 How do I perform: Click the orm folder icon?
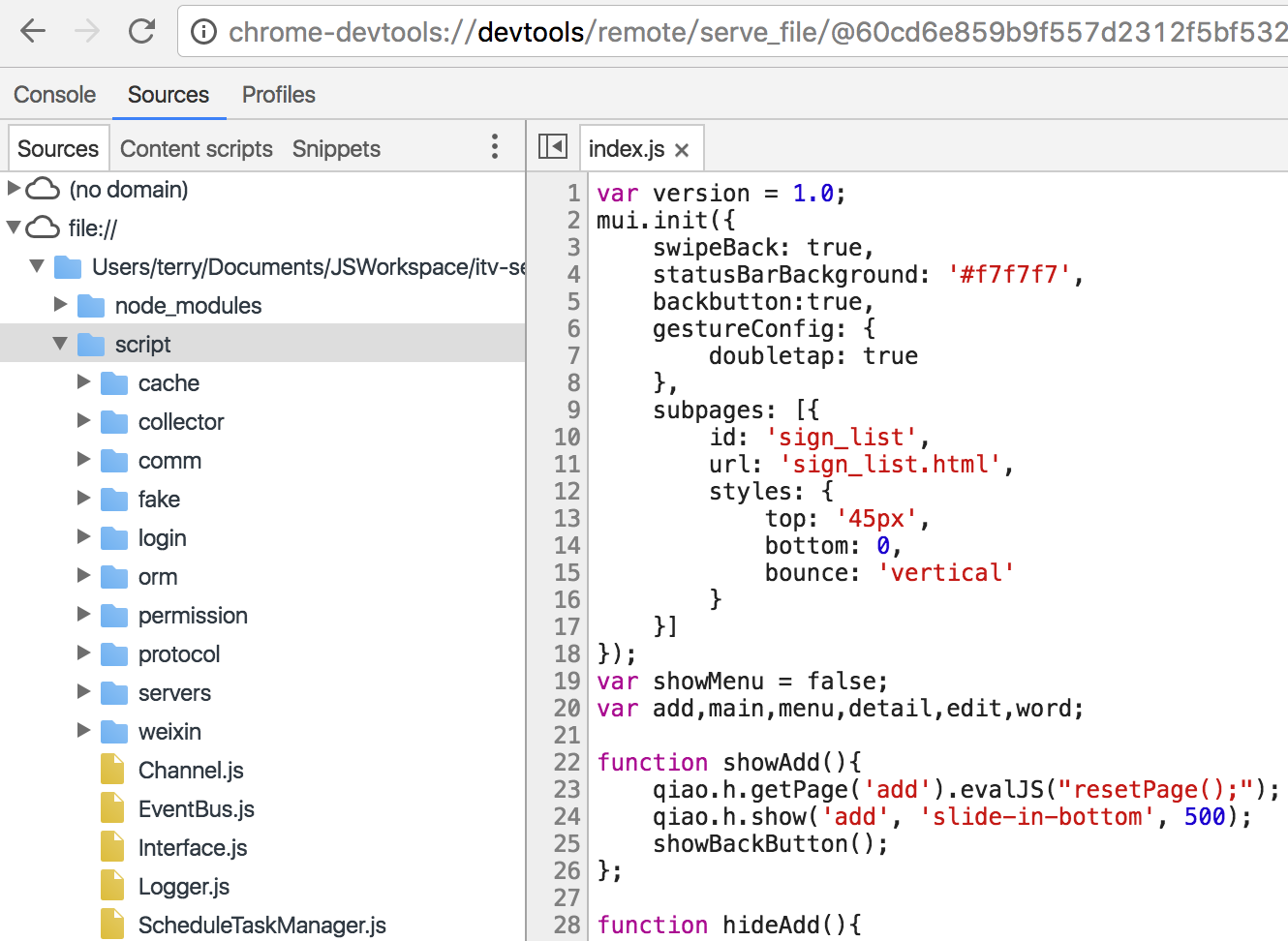tap(114, 577)
